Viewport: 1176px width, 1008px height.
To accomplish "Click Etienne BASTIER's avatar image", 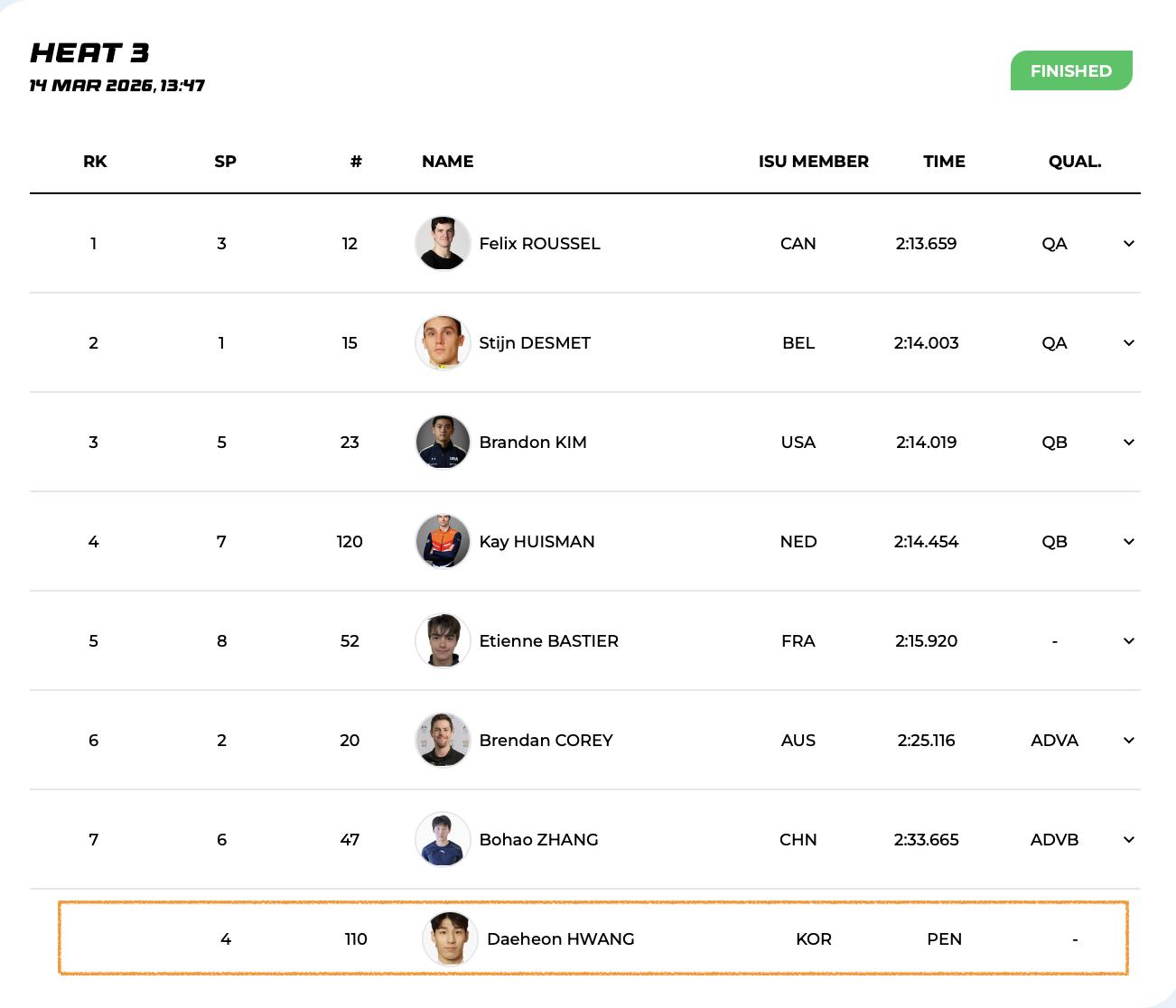I will (443, 640).
